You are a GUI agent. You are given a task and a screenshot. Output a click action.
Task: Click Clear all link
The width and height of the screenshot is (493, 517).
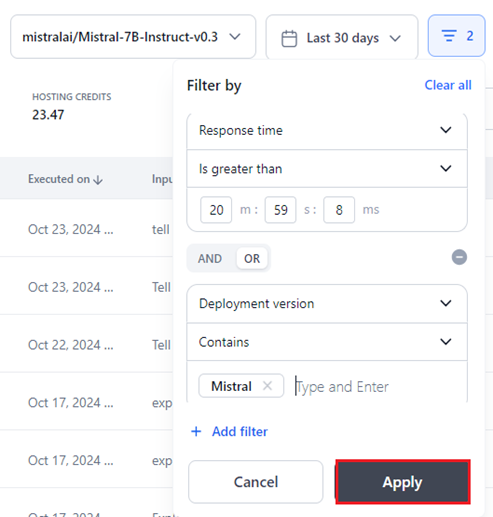448,85
